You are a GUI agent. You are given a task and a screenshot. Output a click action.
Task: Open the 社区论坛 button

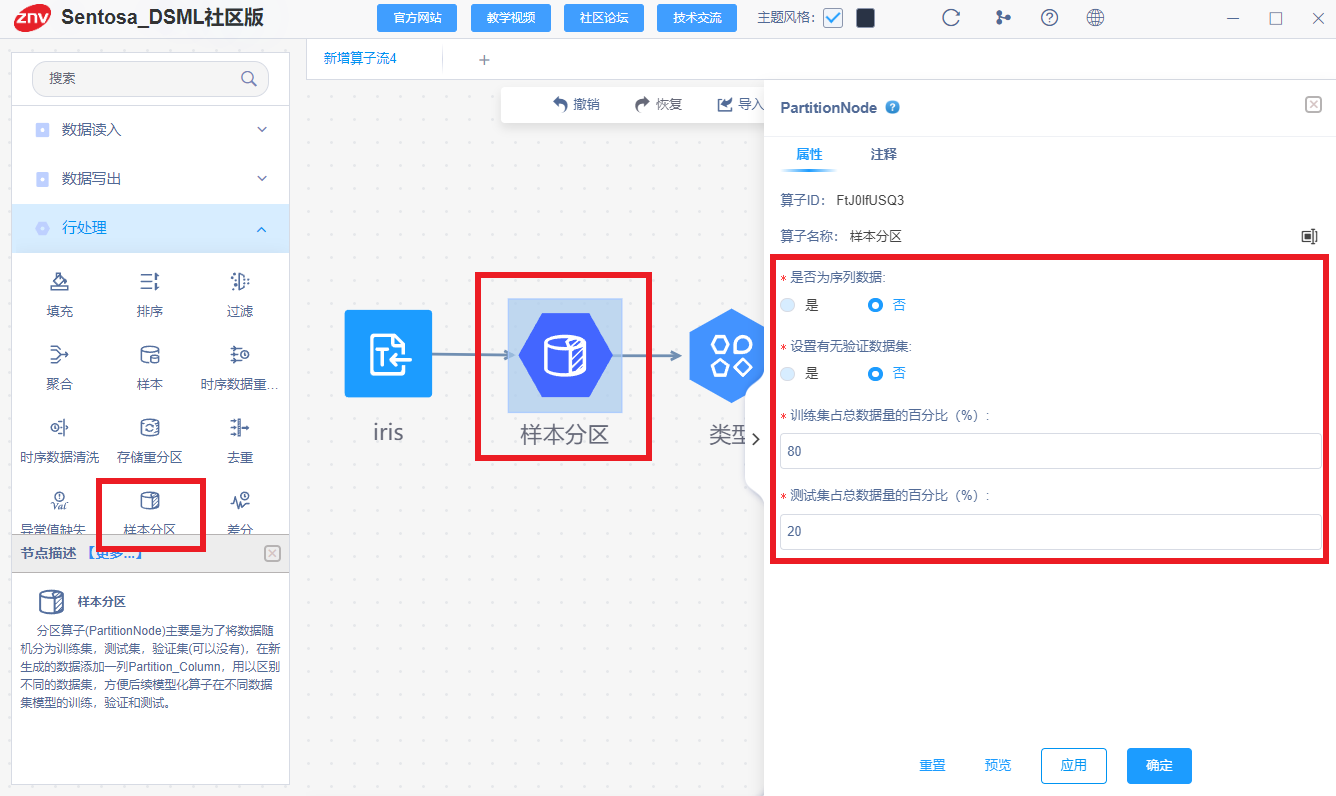pyautogui.click(x=604, y=18)
